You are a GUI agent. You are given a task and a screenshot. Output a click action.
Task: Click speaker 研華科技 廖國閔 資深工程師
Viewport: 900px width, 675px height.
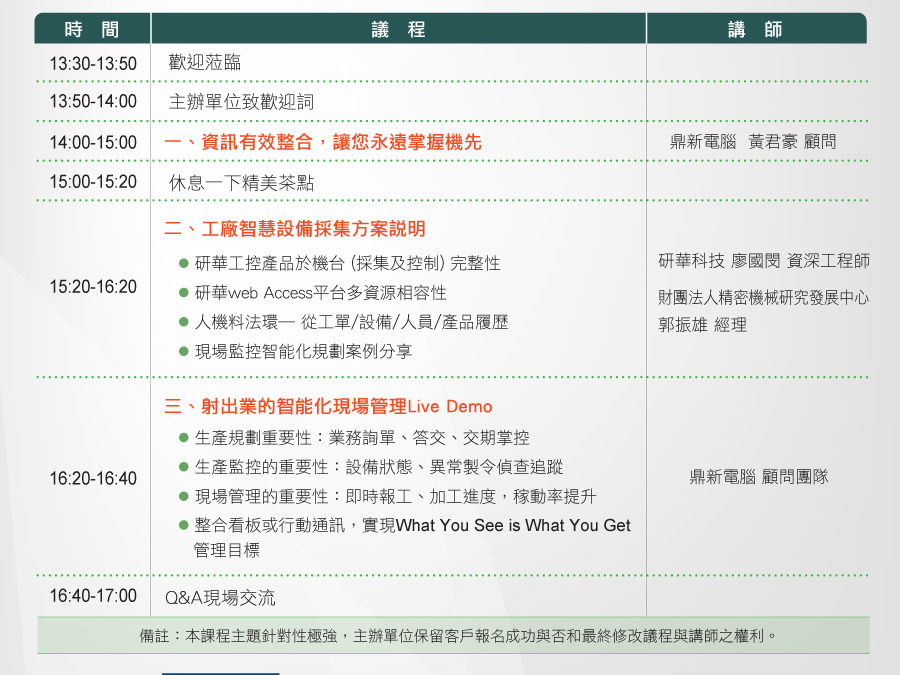click(x=764, y=261)
